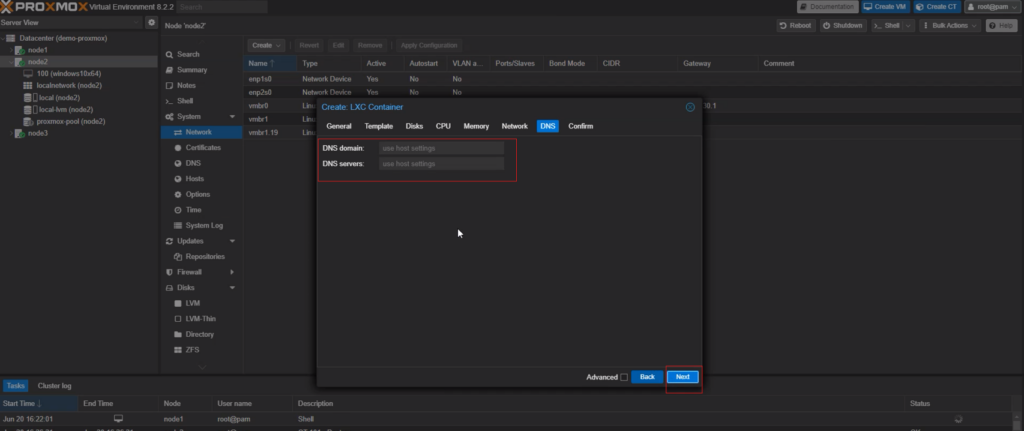Switch to Confirm tab in wizard
This screenshot has height=431, width=1024.
point(581,126)
